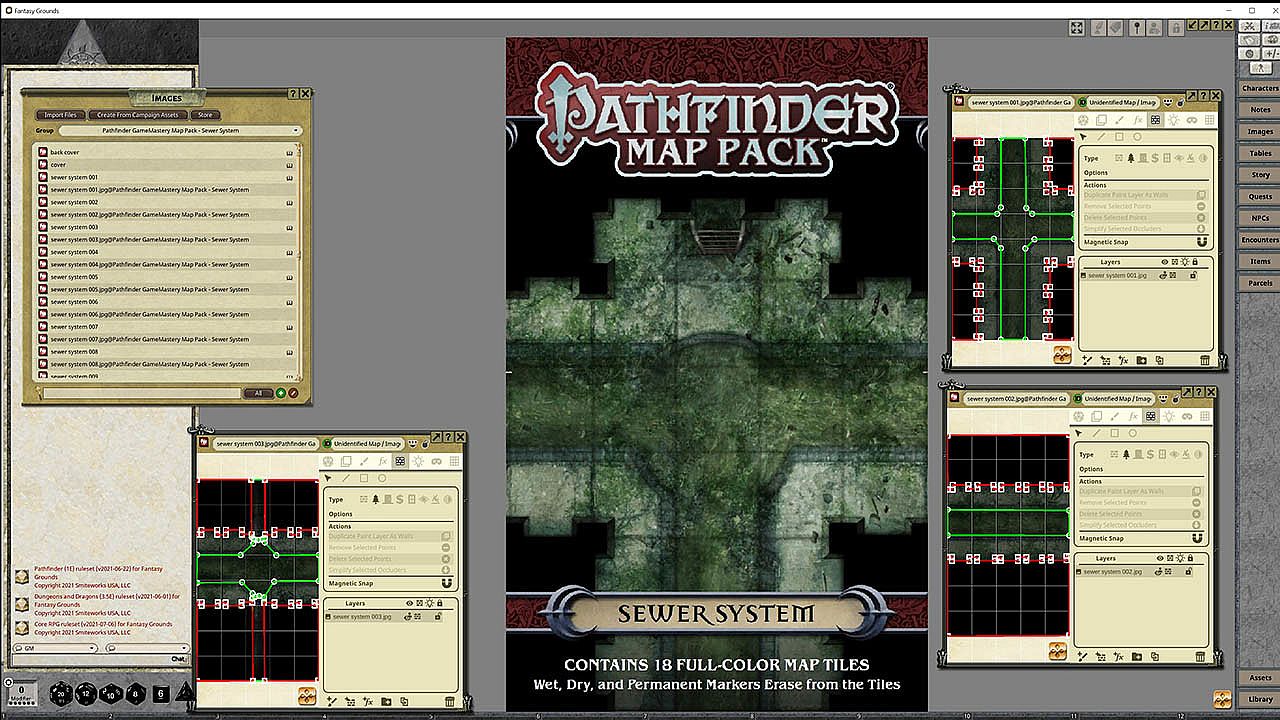
Task: Select the pointer tool in sewer system 002 window
Action: [x=1078, y=433]
